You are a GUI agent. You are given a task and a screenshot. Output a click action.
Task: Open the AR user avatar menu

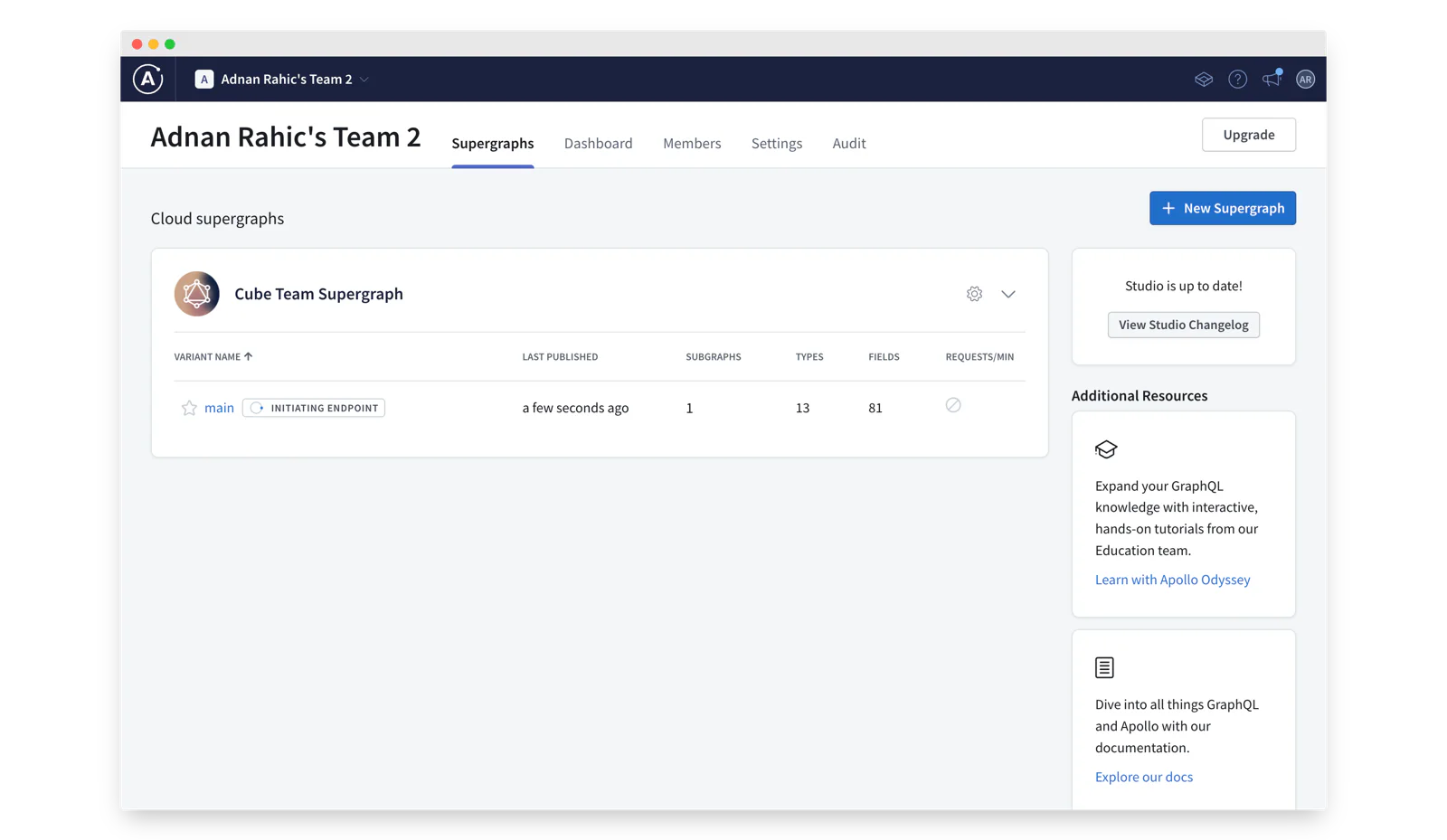tap(1305, 80)
